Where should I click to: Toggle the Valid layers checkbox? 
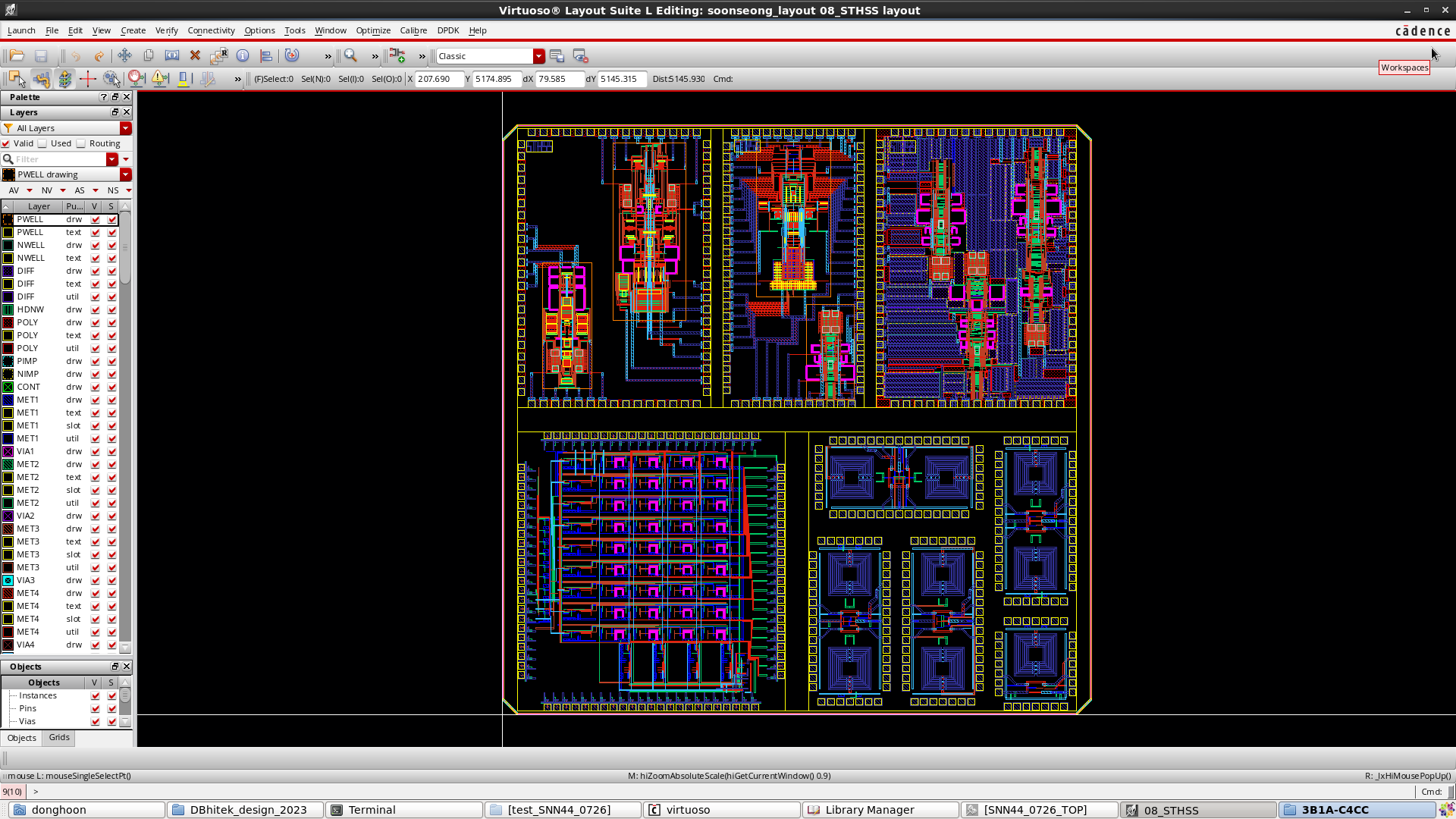click(6, 143)
